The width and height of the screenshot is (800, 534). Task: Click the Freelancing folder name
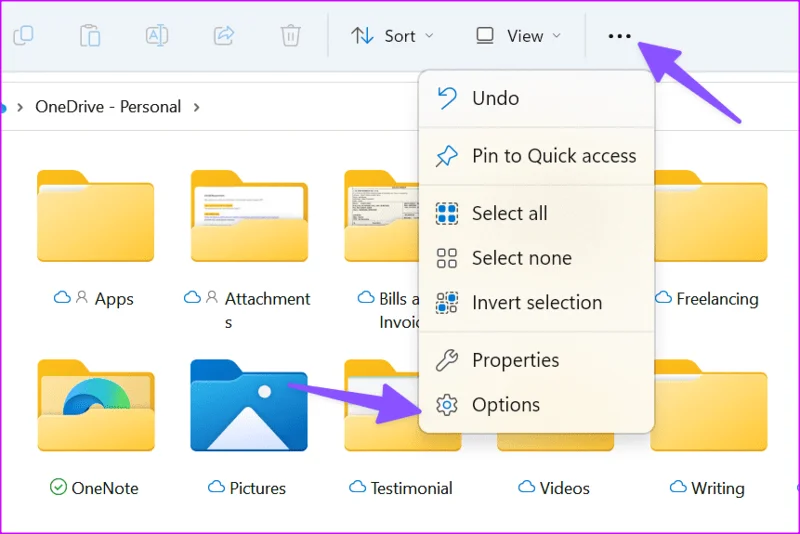pyautogui.click(x=717, y=299)
